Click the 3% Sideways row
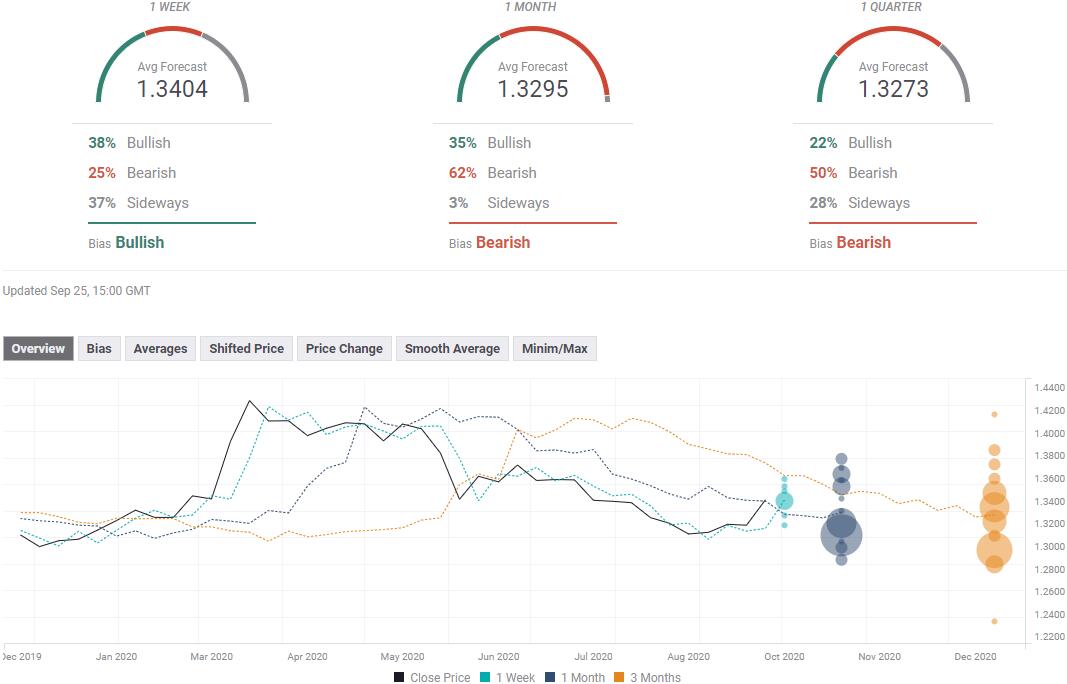 499,203
